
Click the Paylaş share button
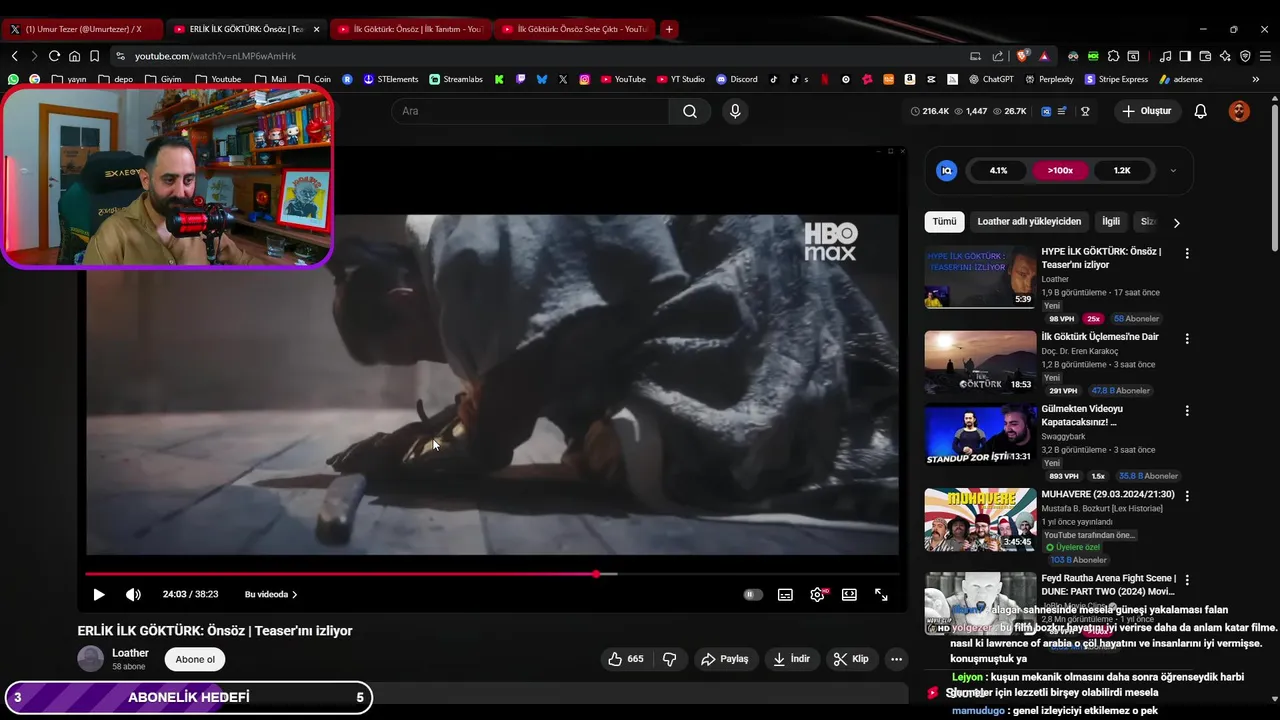tap(725, 659)
